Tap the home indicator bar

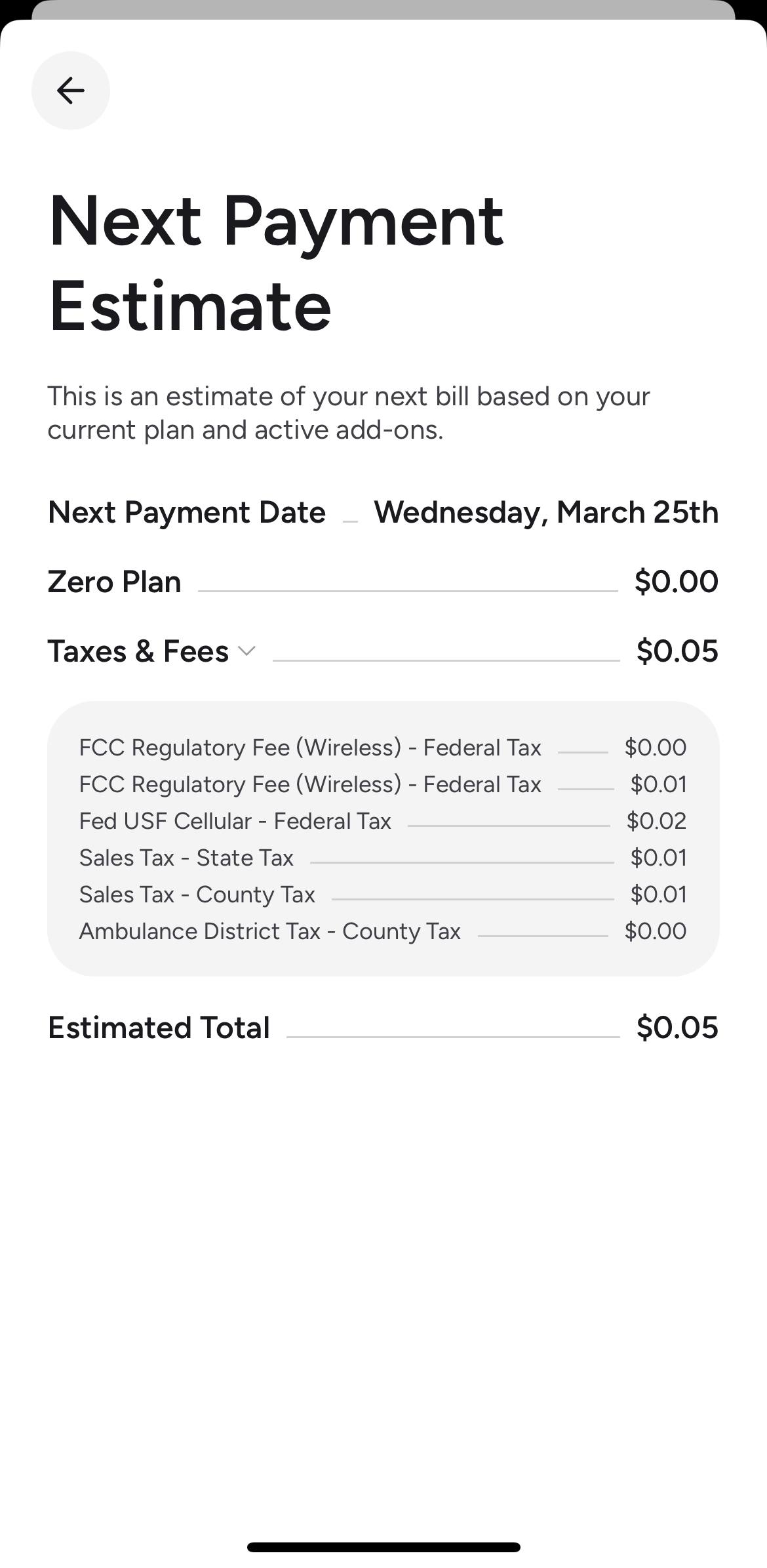(383, 1547)
